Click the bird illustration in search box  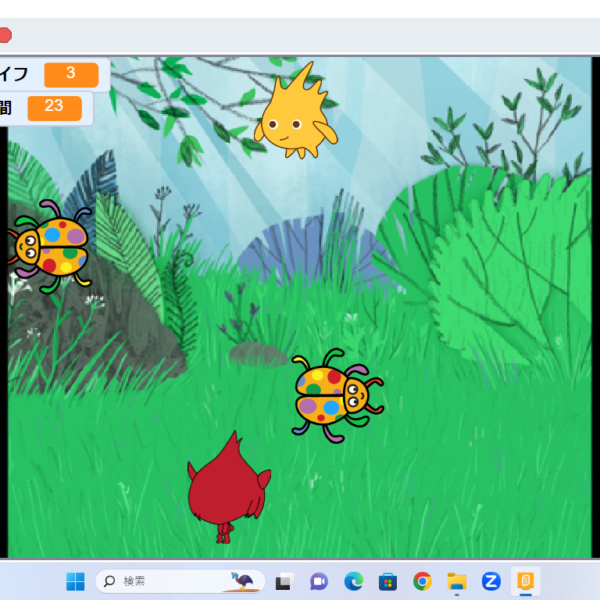243,581
